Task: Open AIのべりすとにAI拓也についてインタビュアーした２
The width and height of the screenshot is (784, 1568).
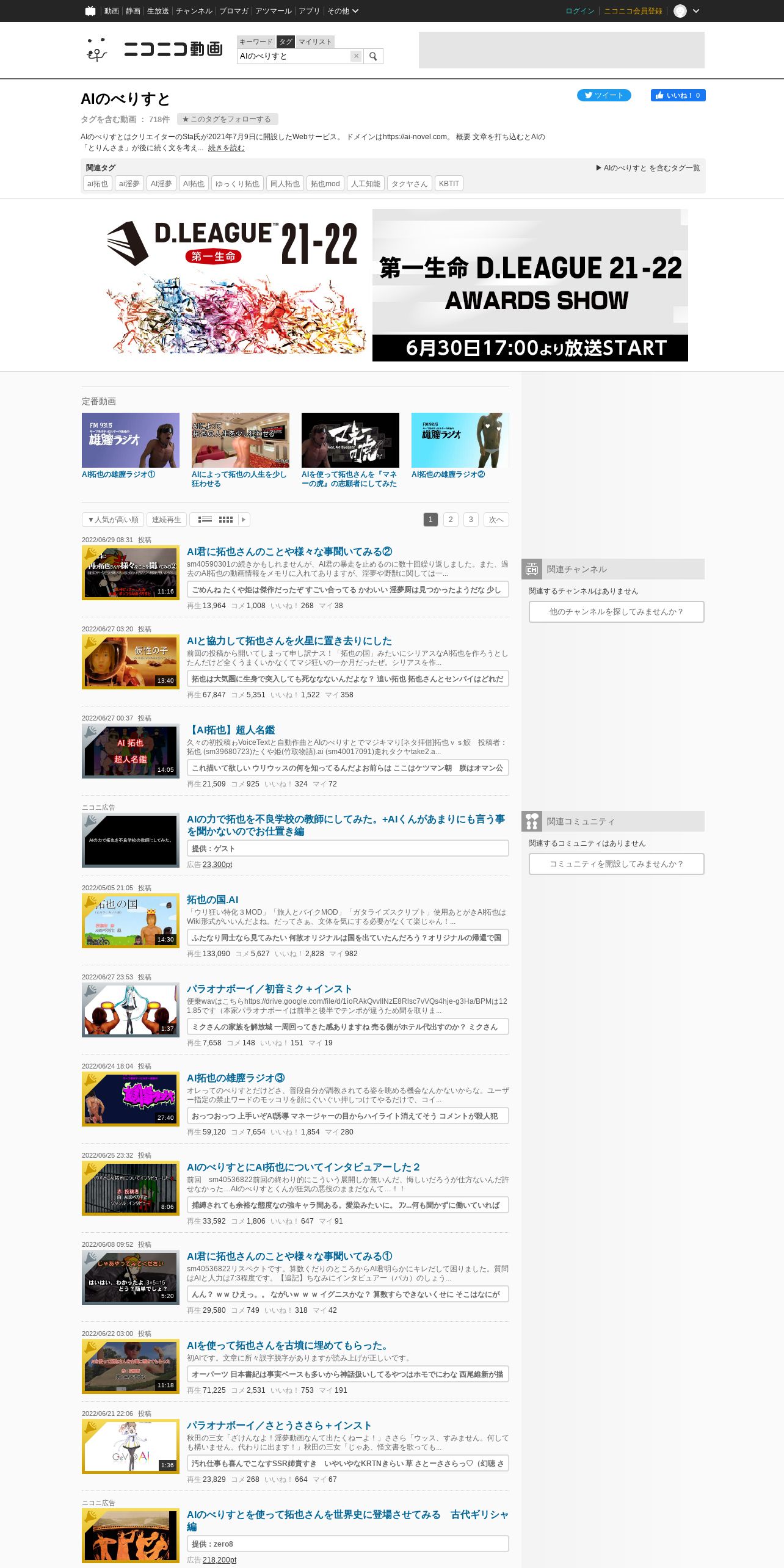Action: pyautogui.click(x=303, y=1167)
